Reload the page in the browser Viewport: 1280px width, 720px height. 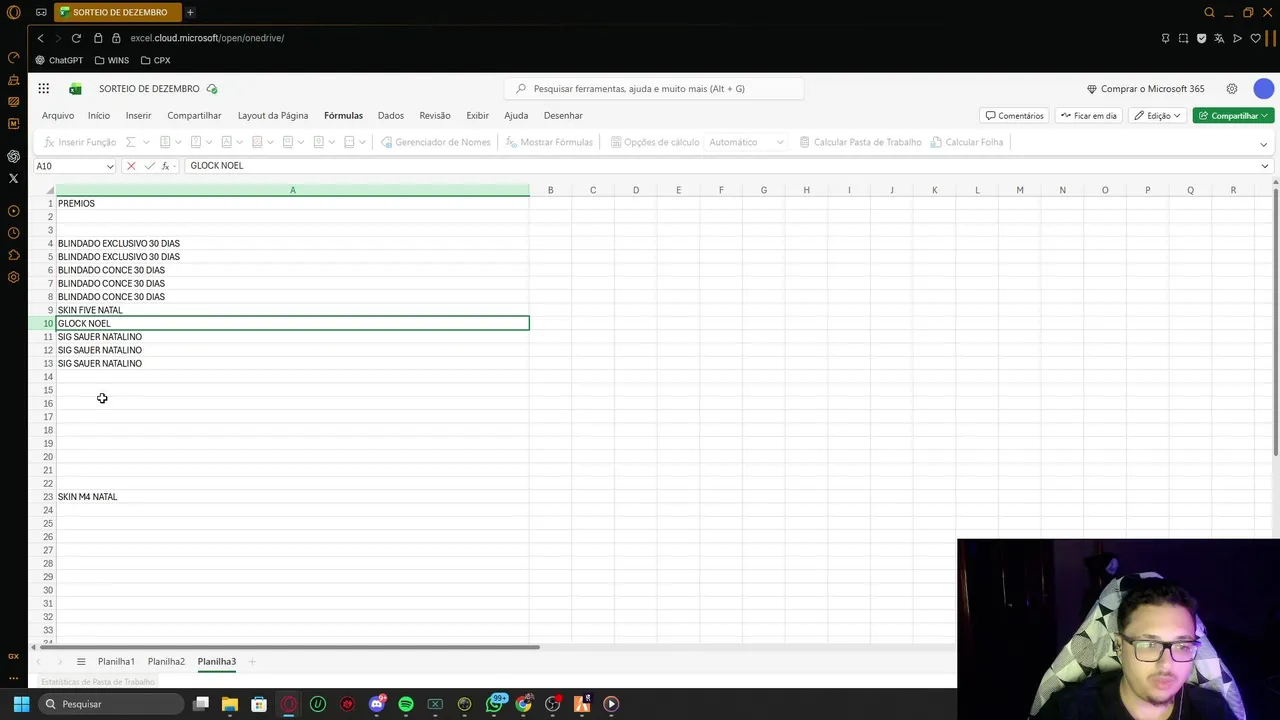pyautogui.click(x=76, y=38)
